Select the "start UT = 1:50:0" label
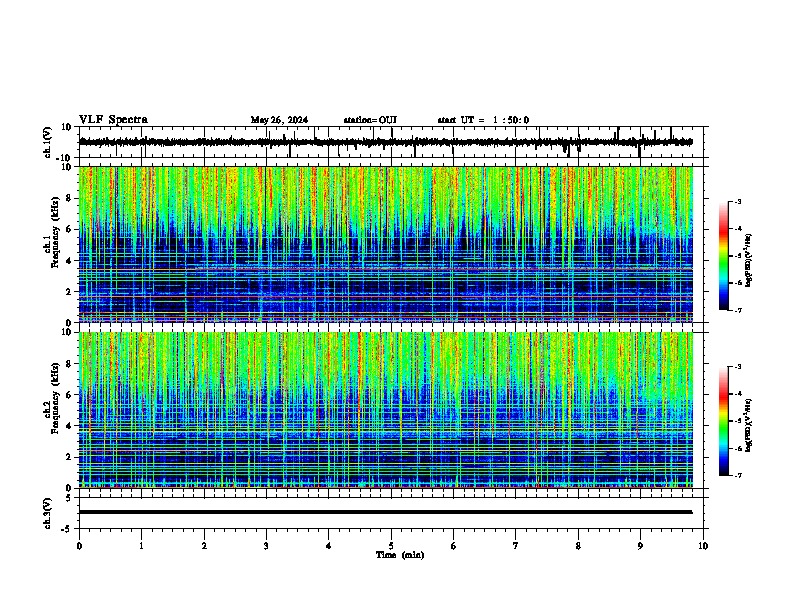792x612 pixels. tap(483, 120)
